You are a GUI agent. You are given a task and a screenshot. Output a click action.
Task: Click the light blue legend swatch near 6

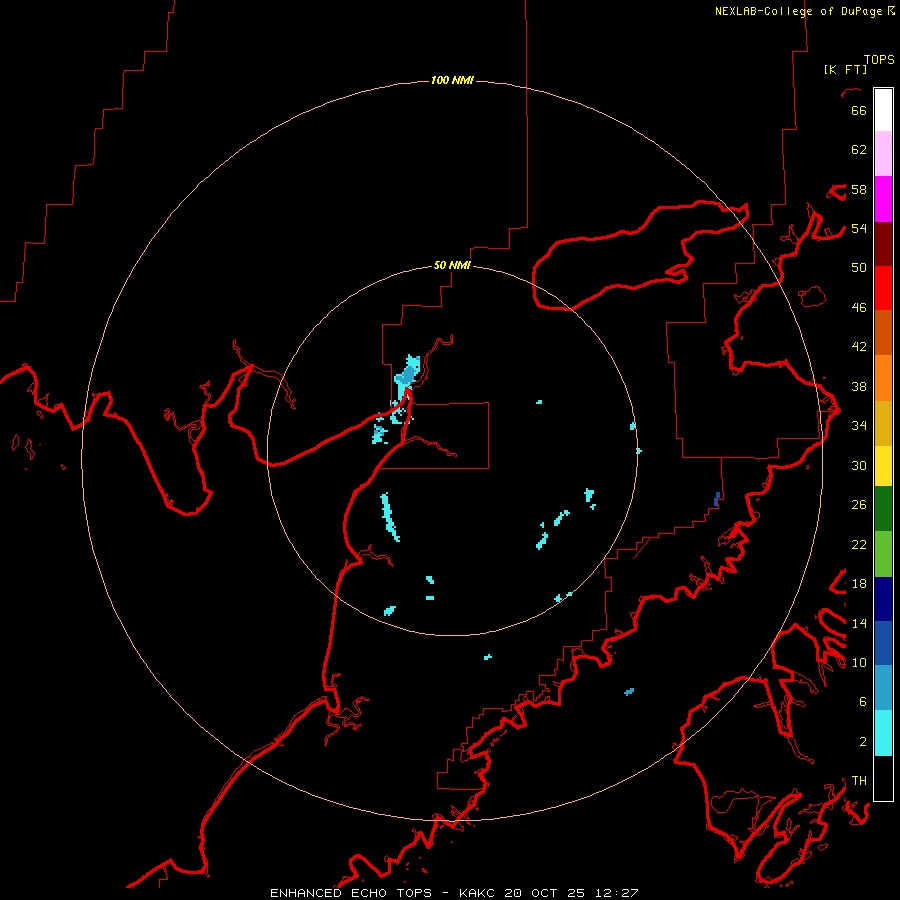(883, 687)
